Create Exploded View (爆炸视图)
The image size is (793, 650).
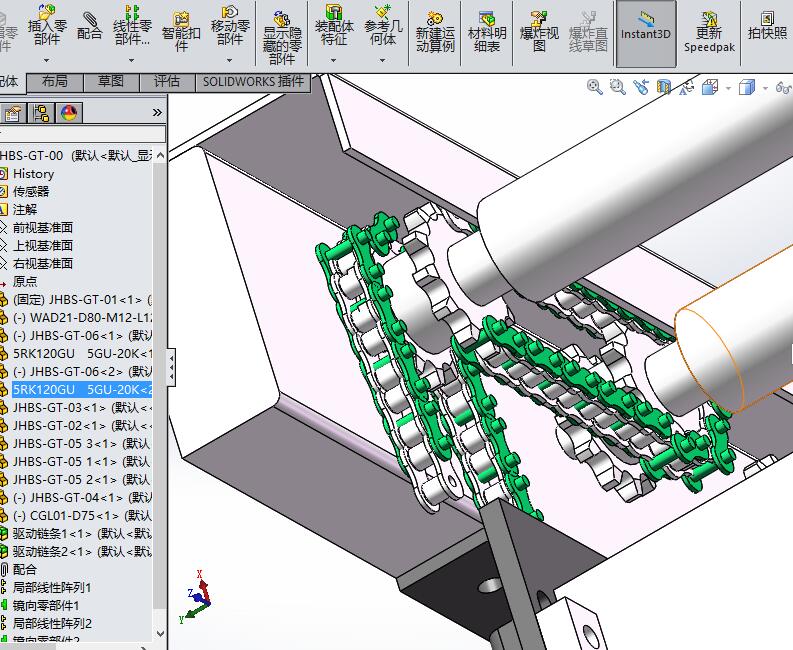coord(539,32)
